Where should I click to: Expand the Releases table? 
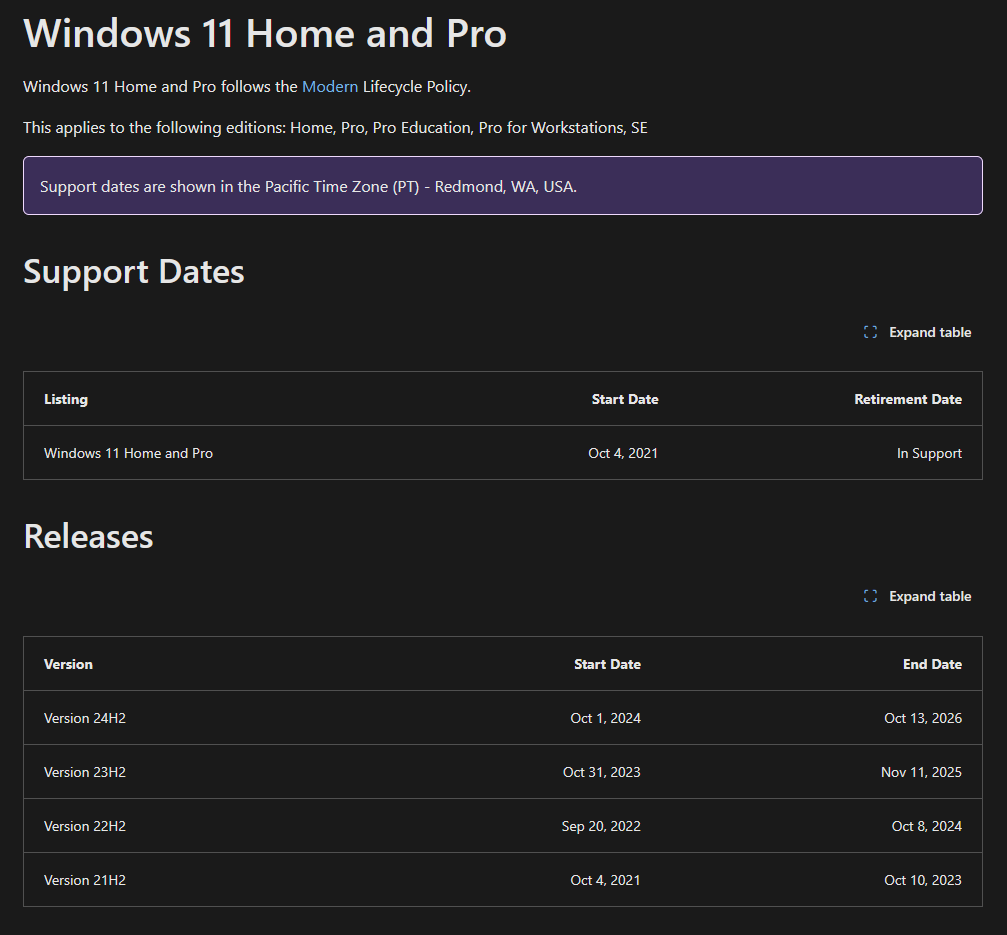click(917, 596)
